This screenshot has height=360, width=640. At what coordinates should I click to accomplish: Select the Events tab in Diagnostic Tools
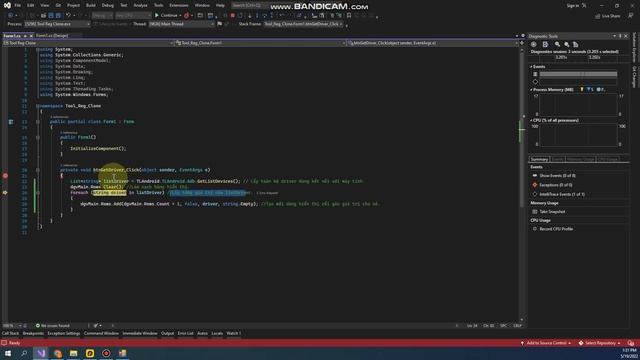pyautogui.click(x=558, y=159)
